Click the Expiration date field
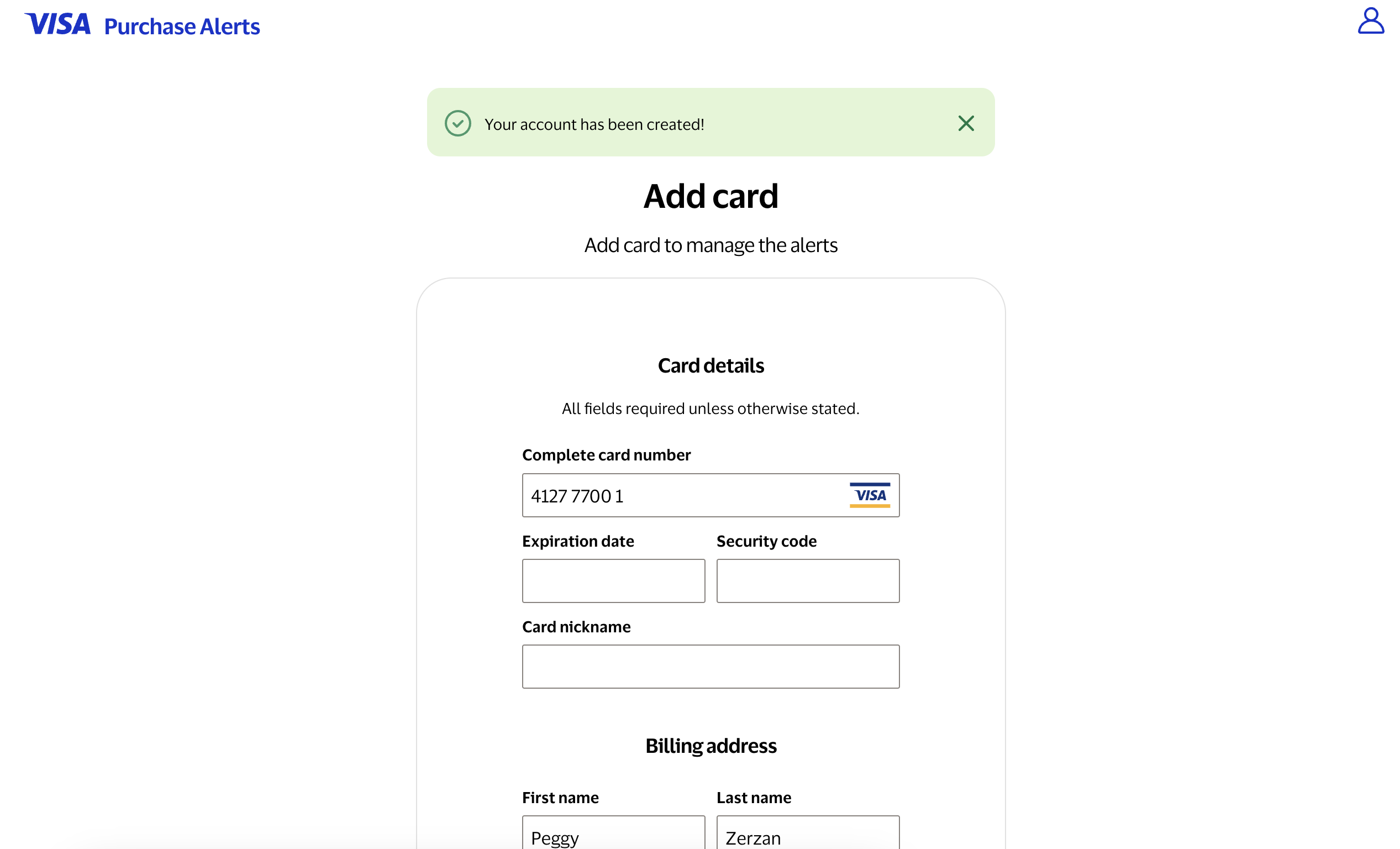Screen dimensions: 1400x849 click(x=613, y=581)
